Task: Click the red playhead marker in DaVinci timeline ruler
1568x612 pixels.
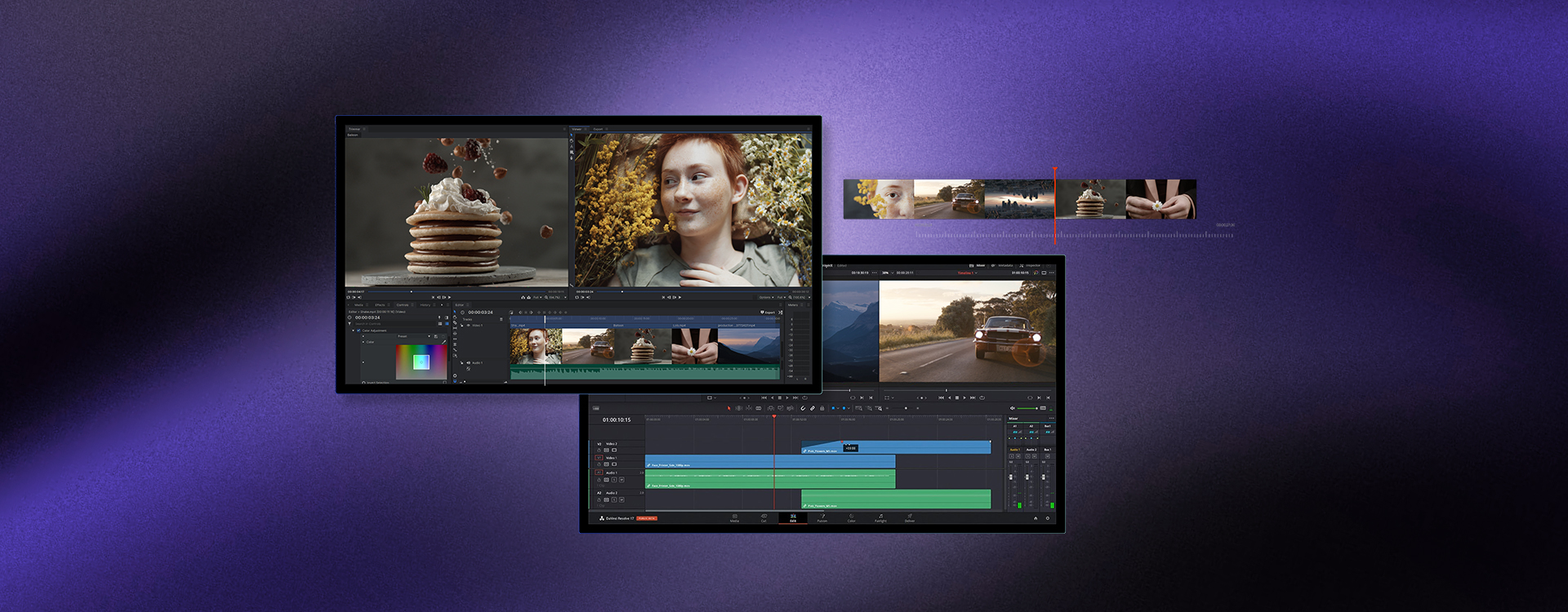Action: 774,416
